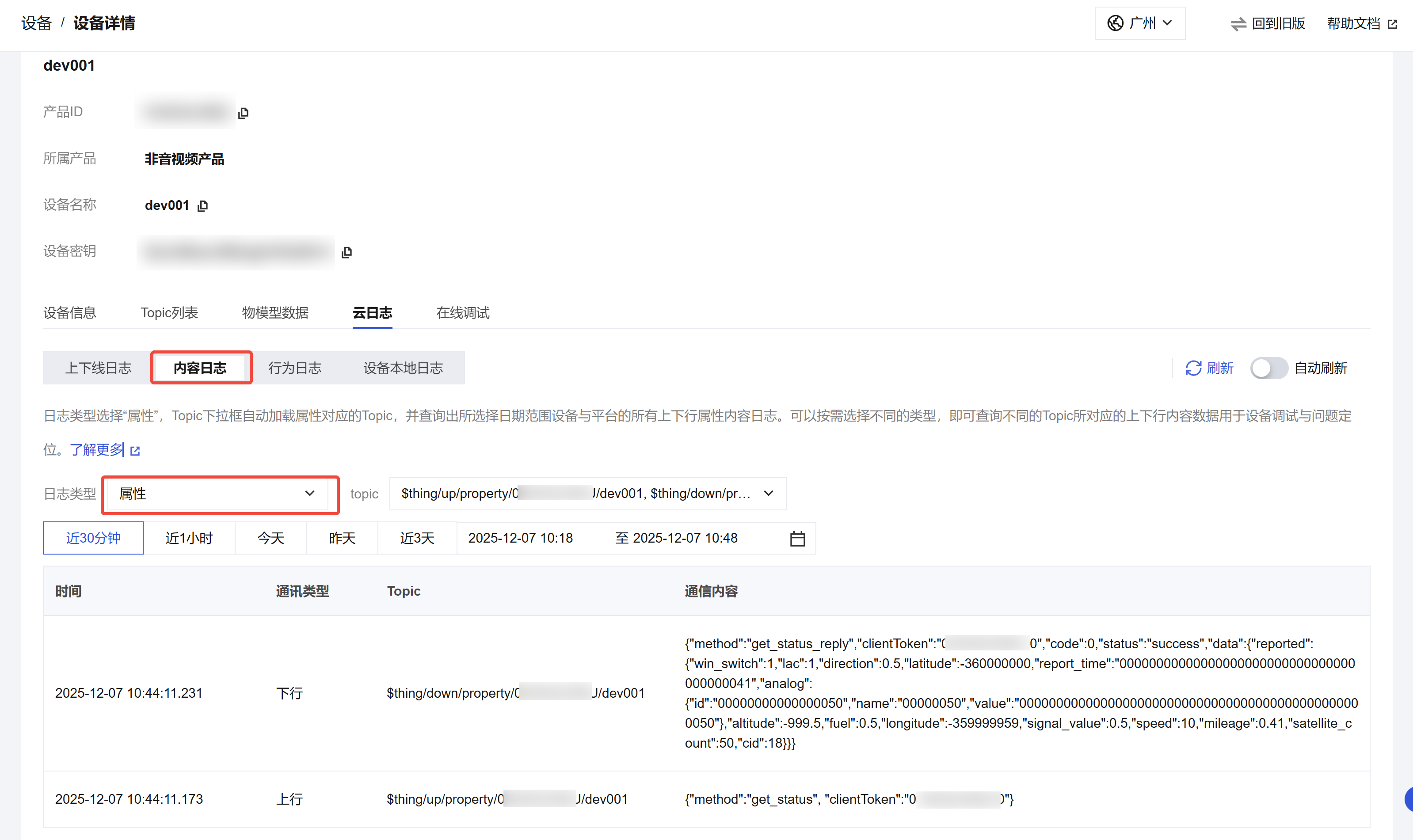Click the globe icon for region 广州
Image resolution: width=1413 pixels, height=840 pixels.
point(1115,23)
